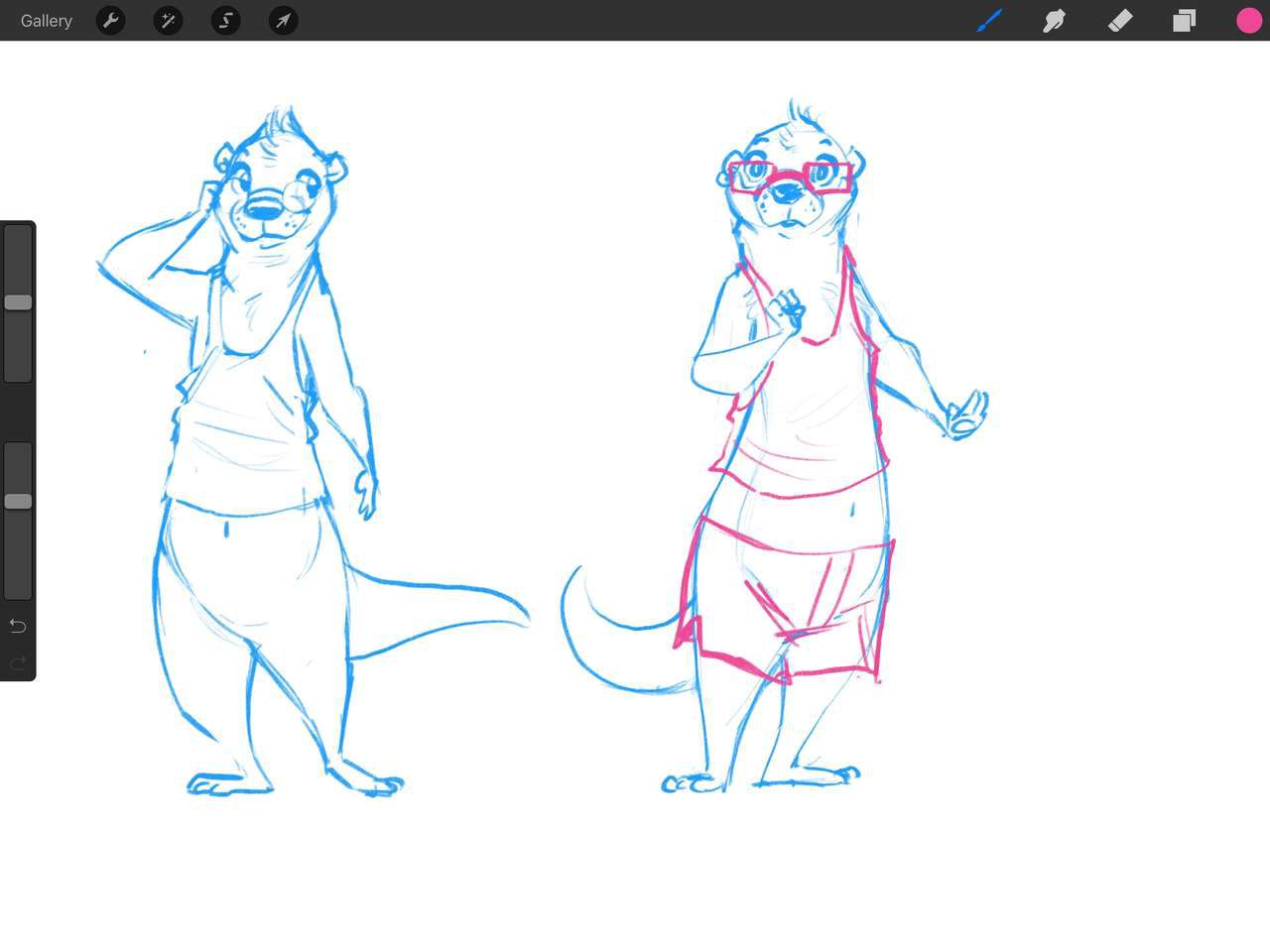
Task: Click the brush opacity slider handle
Action: (18, 502)
